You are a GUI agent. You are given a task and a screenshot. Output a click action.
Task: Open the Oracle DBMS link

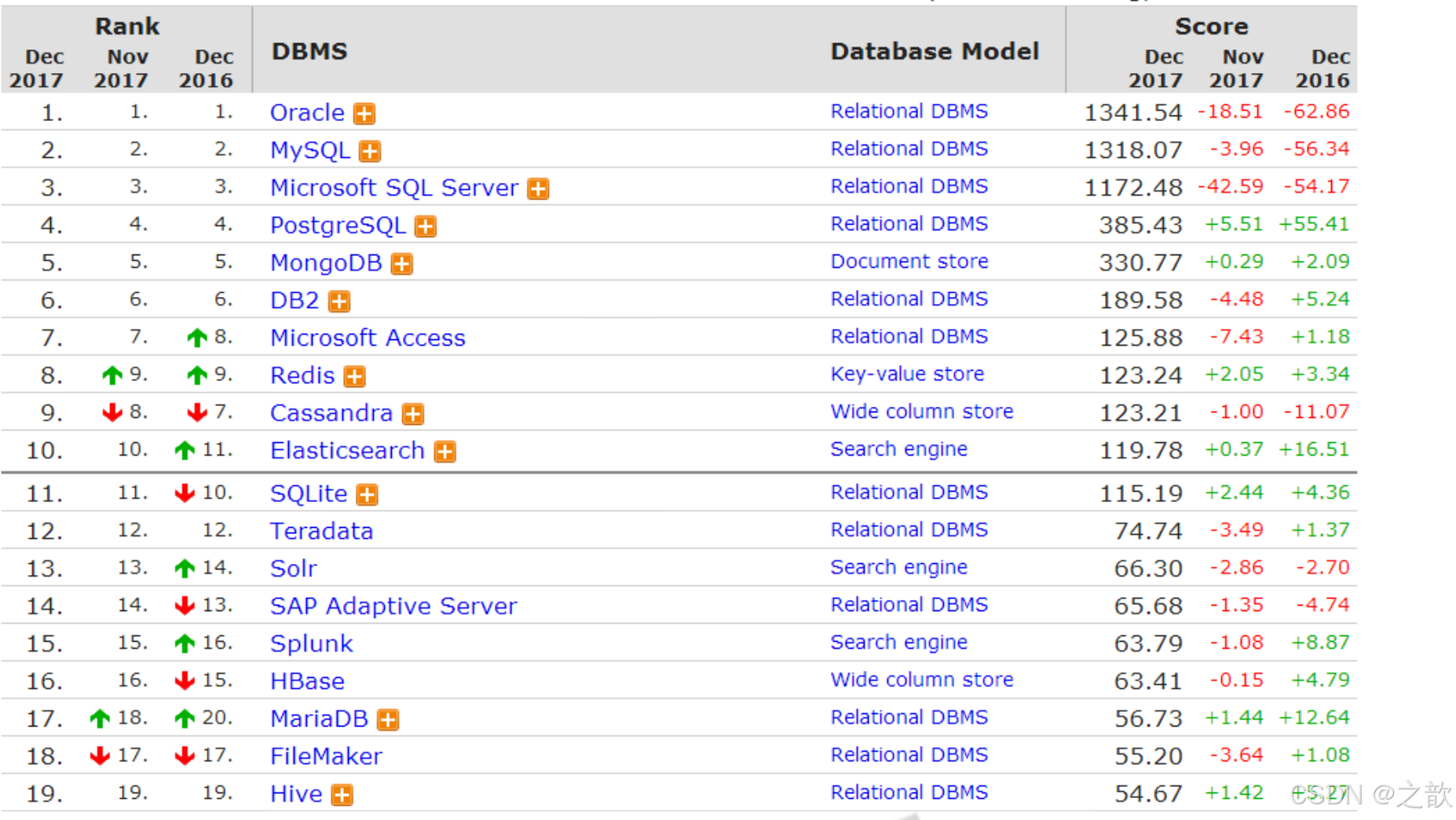coord(307,112)
